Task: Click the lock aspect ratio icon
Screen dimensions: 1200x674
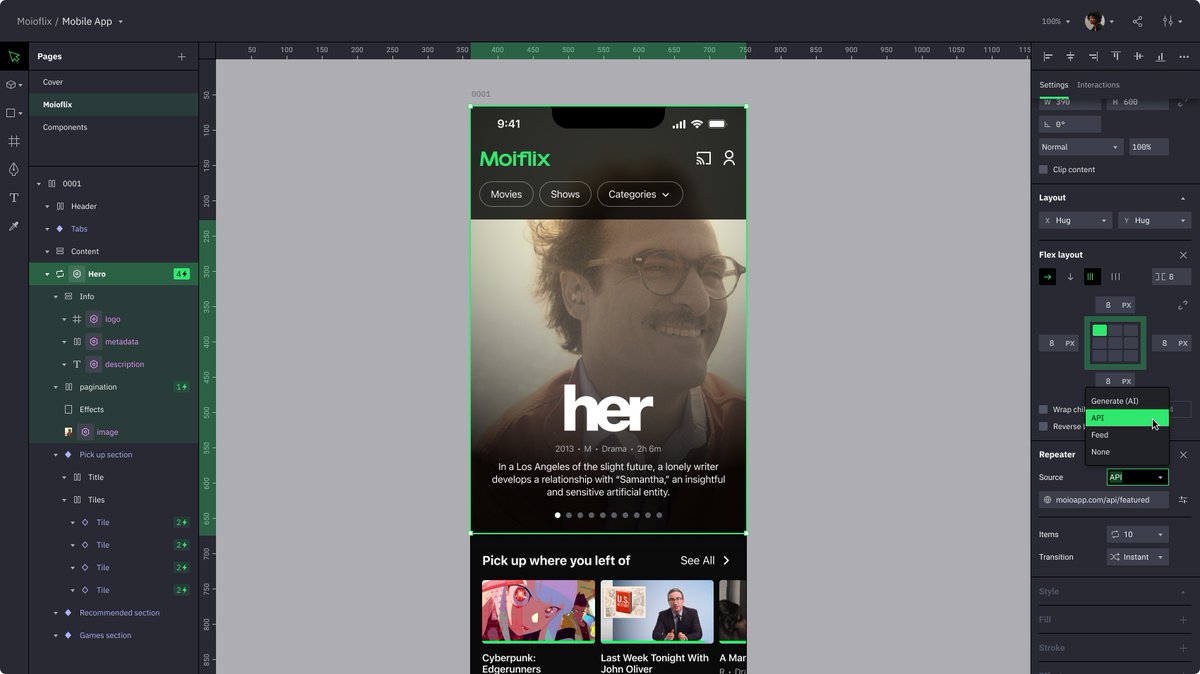Action: (1183, 102)
